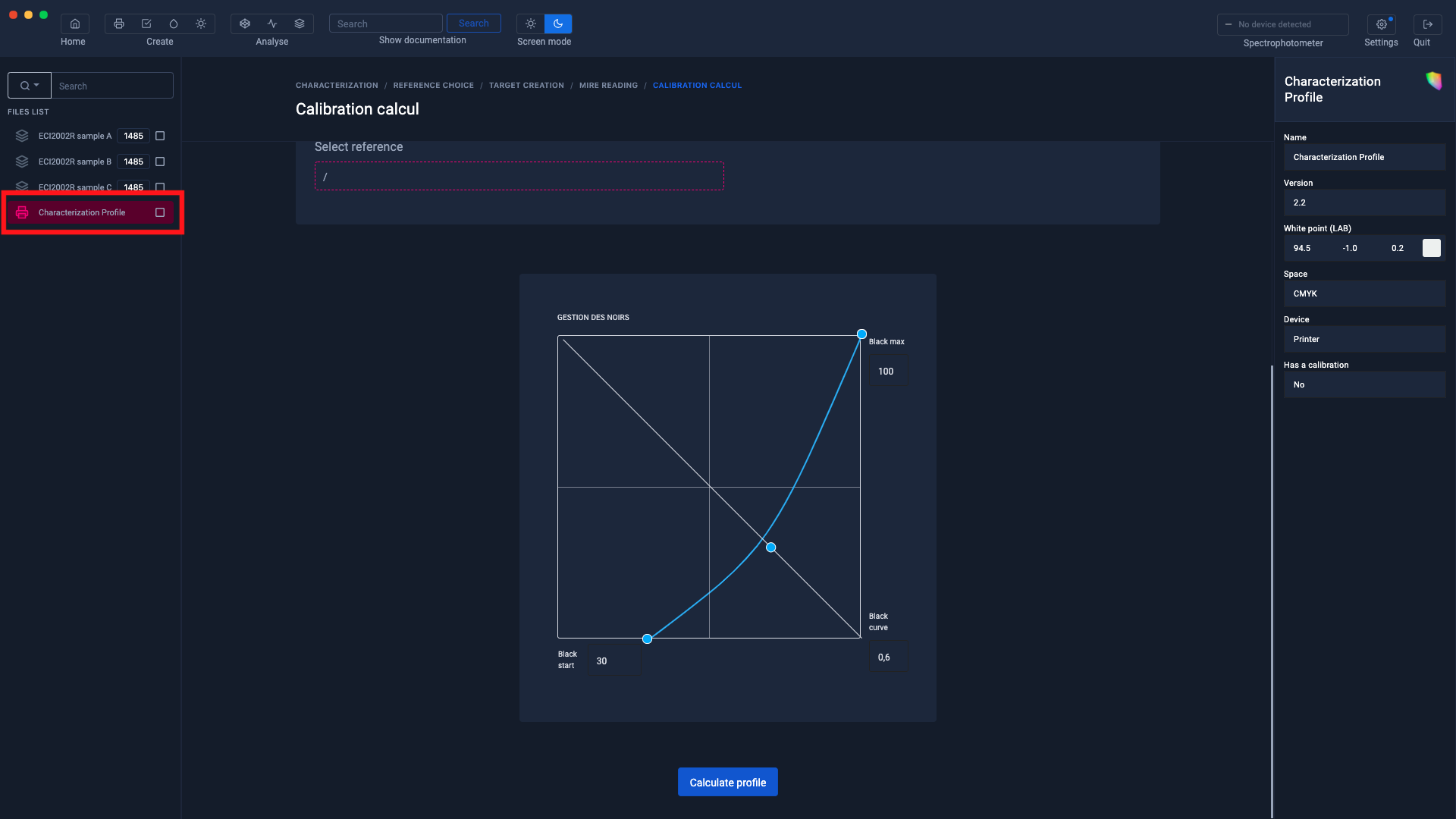
Task: Click the white point L value 94.5
Action: click(1301, 248)
